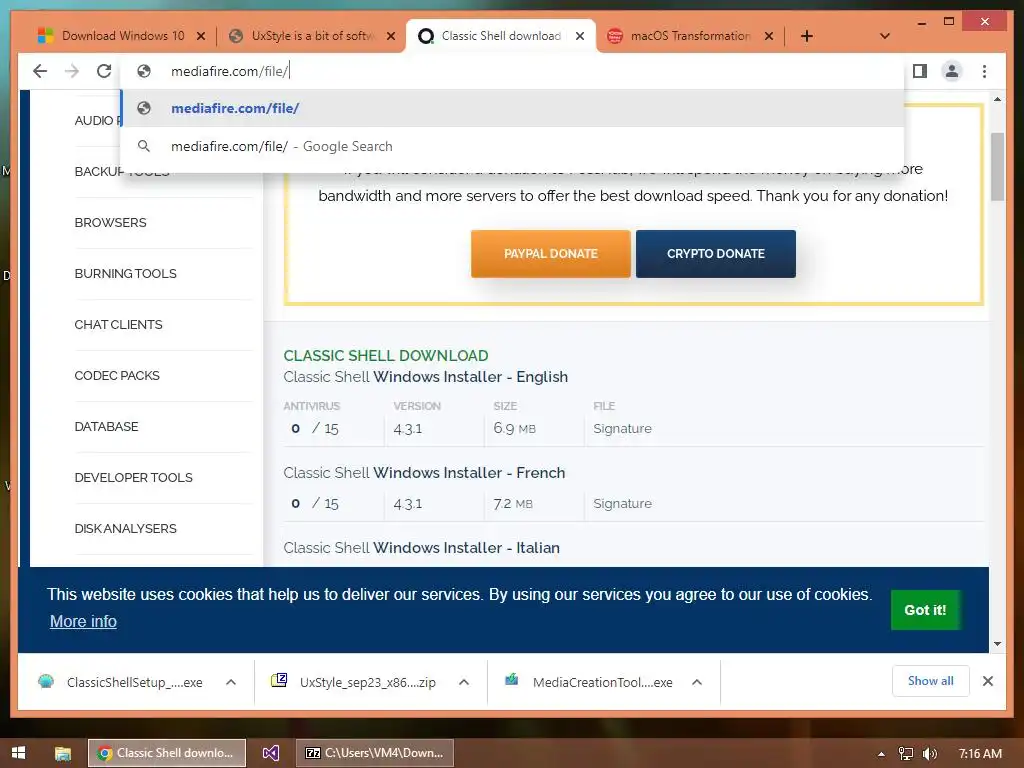This screenshot has height=768, width=1024.
Task: Click the 7:16 AM clock
Action: tap(980, 754)
